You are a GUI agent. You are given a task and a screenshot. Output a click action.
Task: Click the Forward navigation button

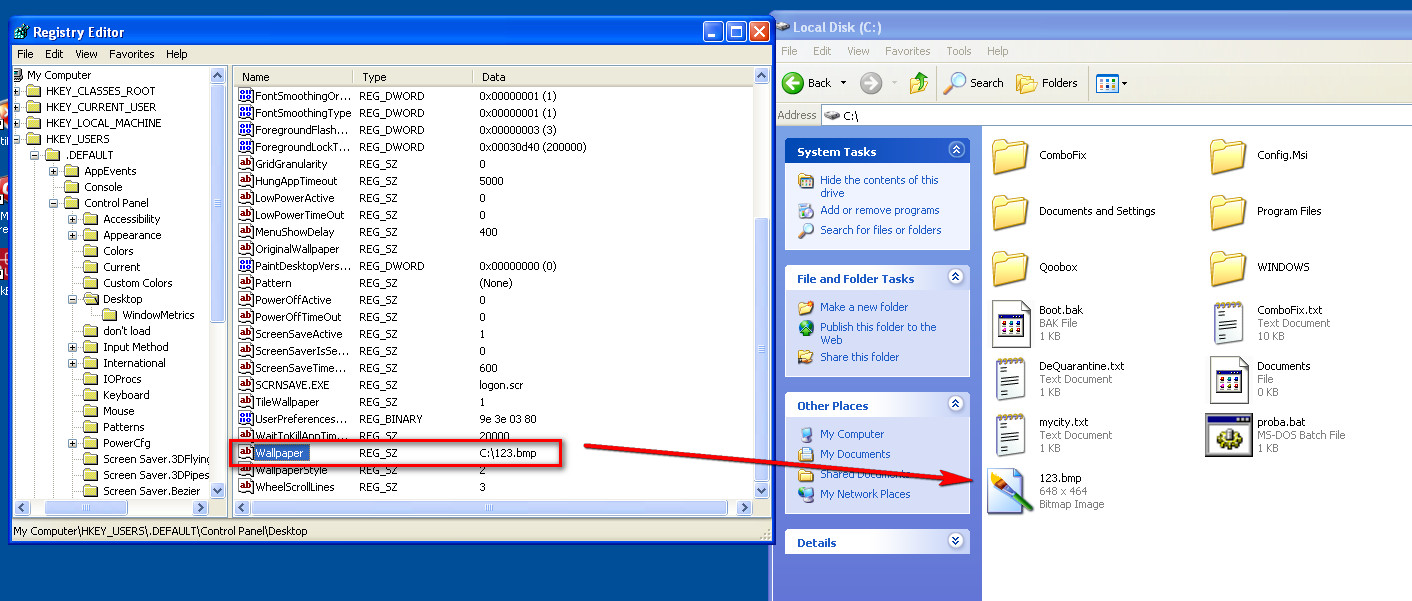871,83
